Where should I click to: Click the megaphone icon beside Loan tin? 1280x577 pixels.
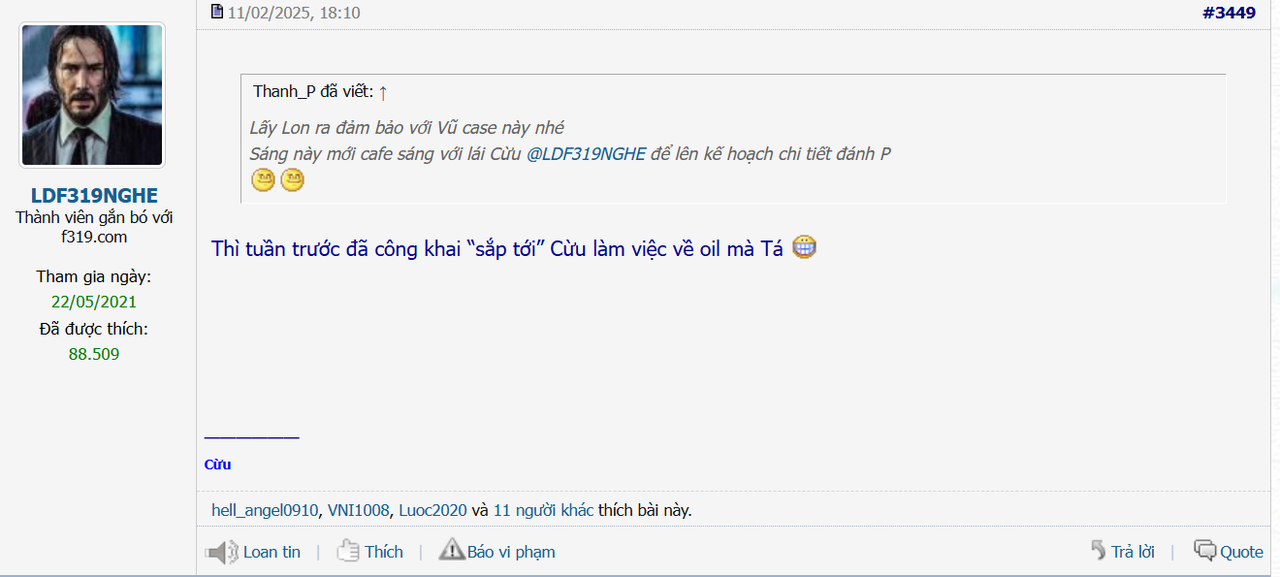click(221, 552)
